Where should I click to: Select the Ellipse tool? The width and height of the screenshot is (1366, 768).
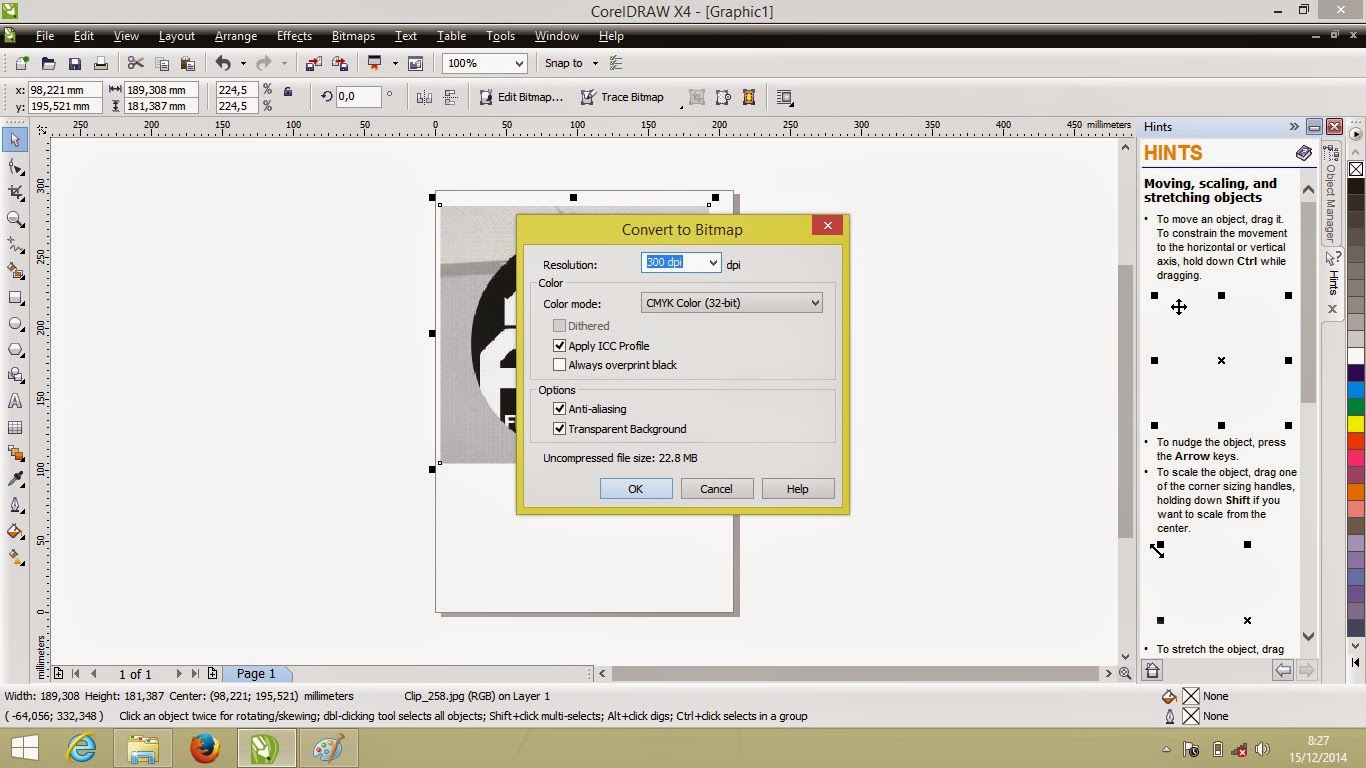[15, 323]
